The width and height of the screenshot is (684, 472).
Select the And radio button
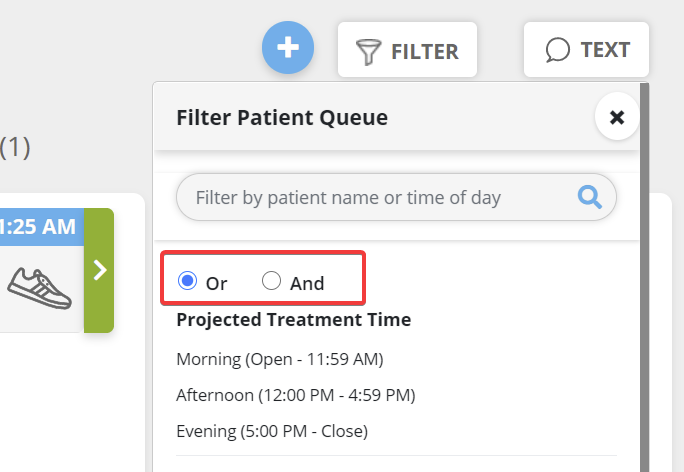coord(271,280)
